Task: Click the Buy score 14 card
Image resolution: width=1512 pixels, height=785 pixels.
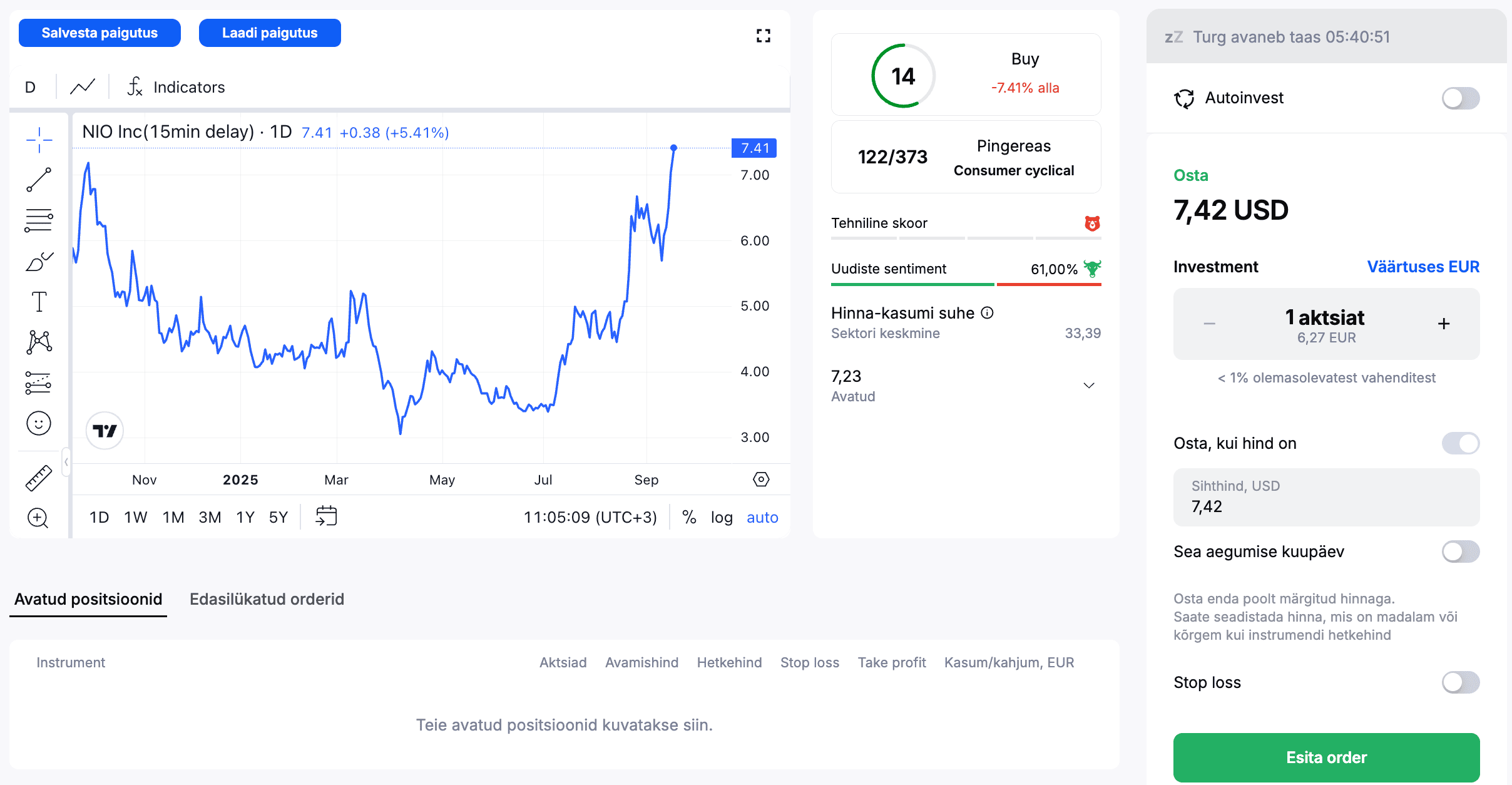Action: (966, 74)
